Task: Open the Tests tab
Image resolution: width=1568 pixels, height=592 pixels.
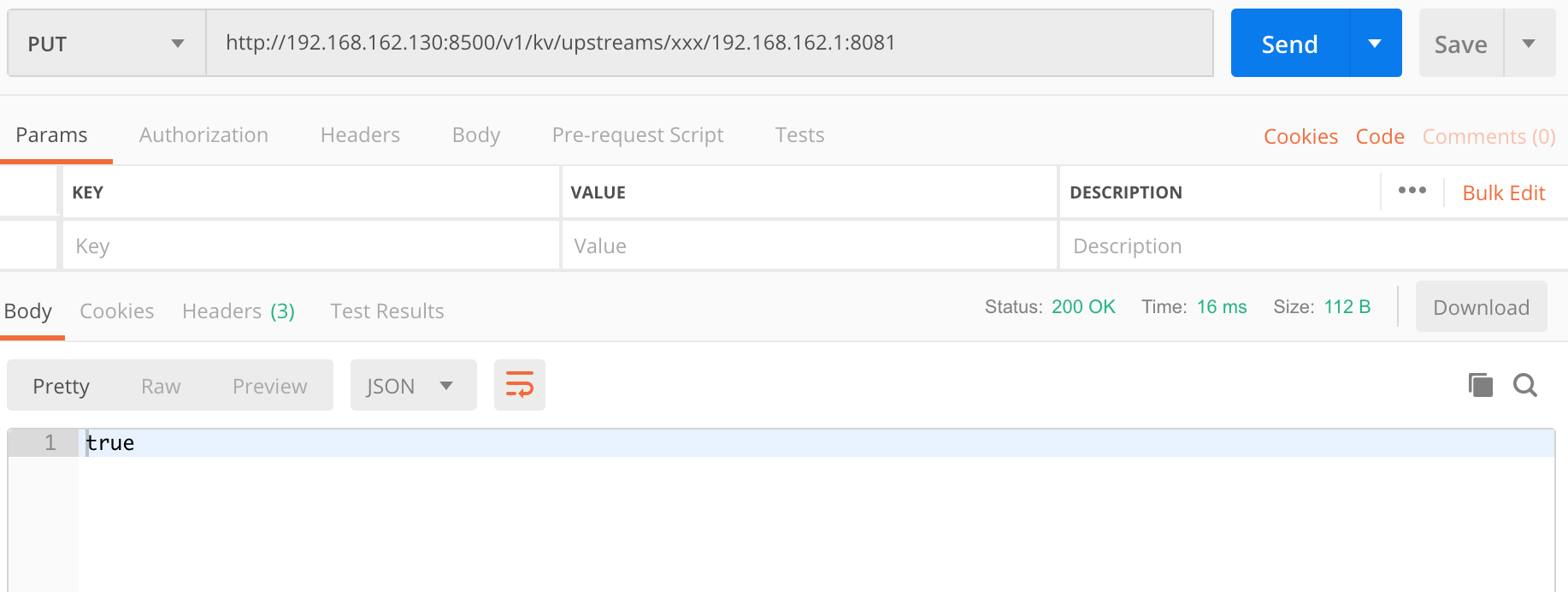Action: coord(799,135)
